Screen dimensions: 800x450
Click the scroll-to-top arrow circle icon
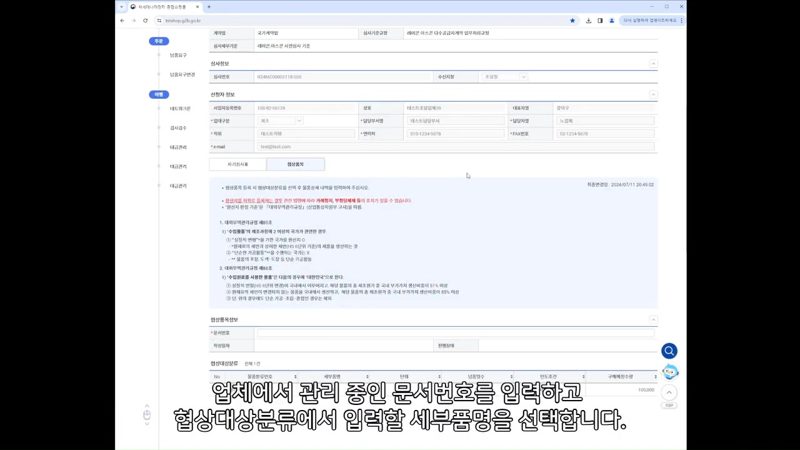tap(669, 392)
